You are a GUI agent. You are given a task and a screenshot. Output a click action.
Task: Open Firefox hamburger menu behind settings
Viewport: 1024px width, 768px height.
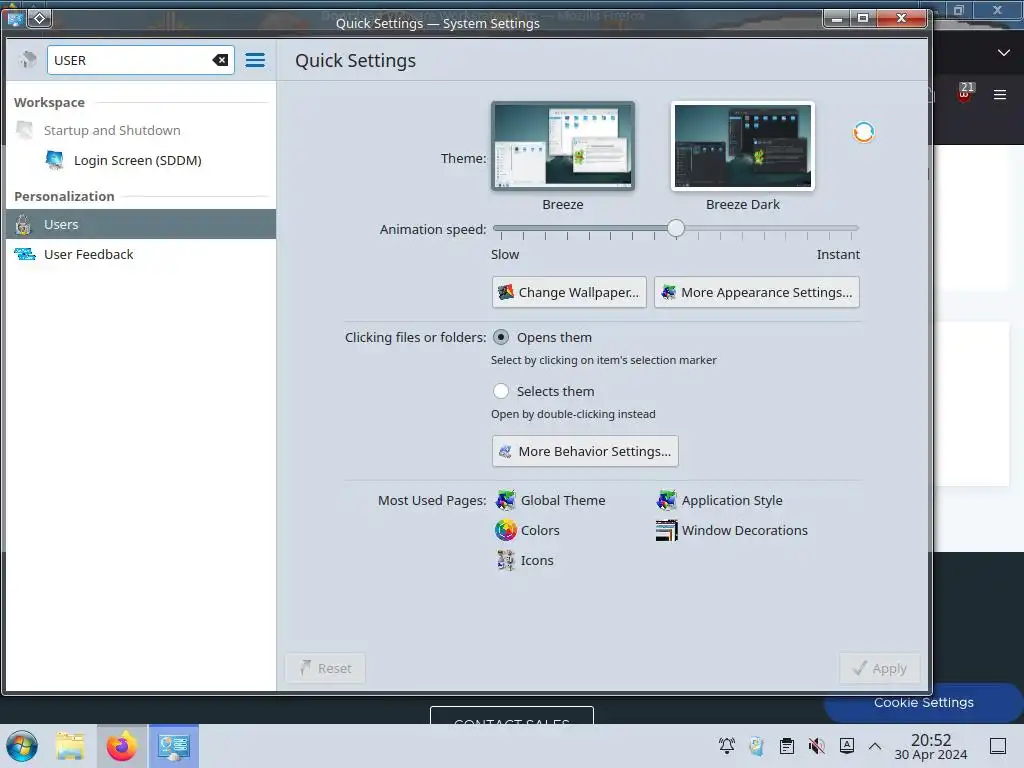(x=1000, y=95)
